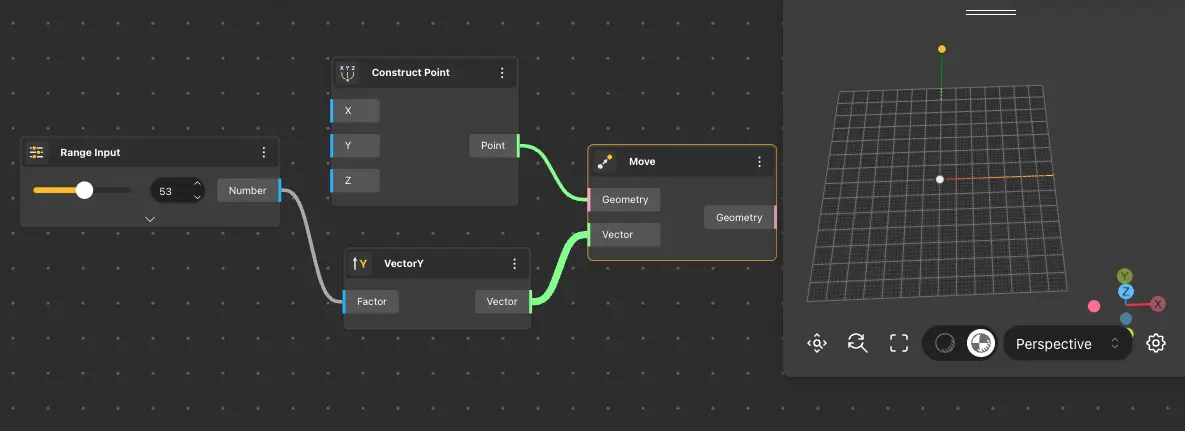The height and width of the screenshot is (431, 1185).
Task: Open the Perspective projection dropdown
Action: (x=1066, y=343)
